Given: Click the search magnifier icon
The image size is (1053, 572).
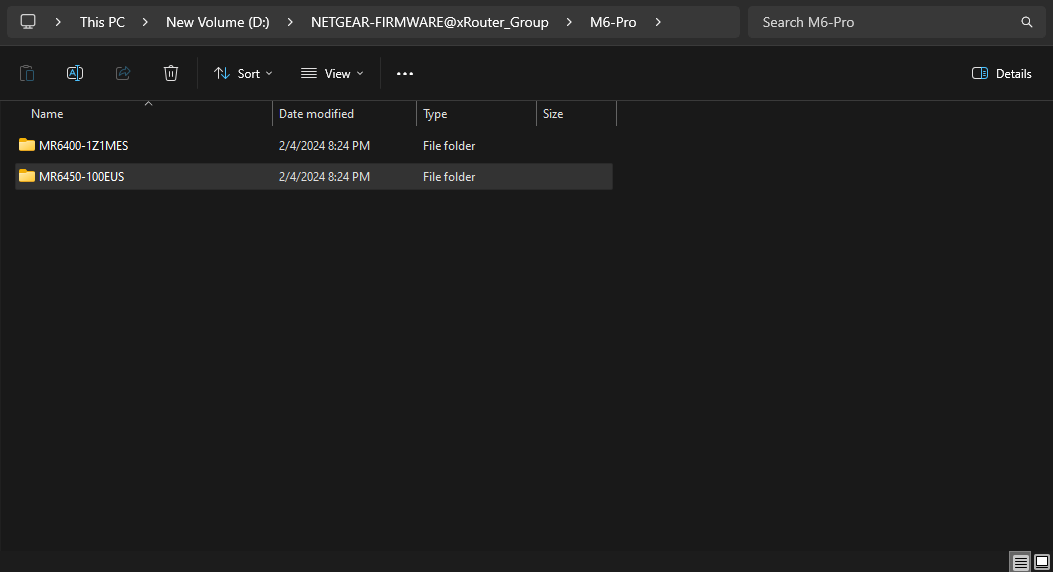Looking at the screenshot, I should (x=1026, y=22).
